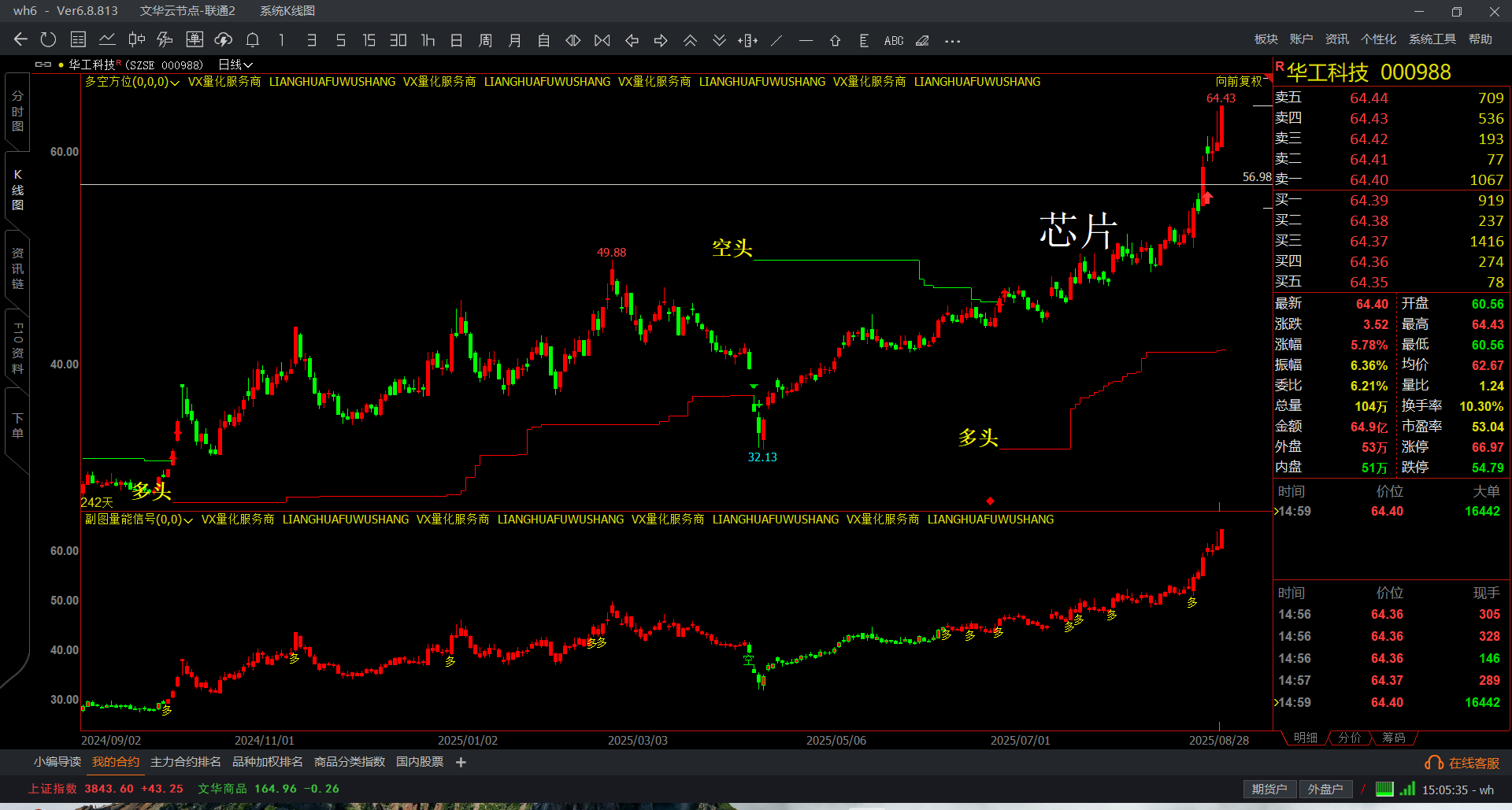Screen dimensions: 1512x810
Task: Click the refresh icon in toolbar
Action: (x=49, y=39)
